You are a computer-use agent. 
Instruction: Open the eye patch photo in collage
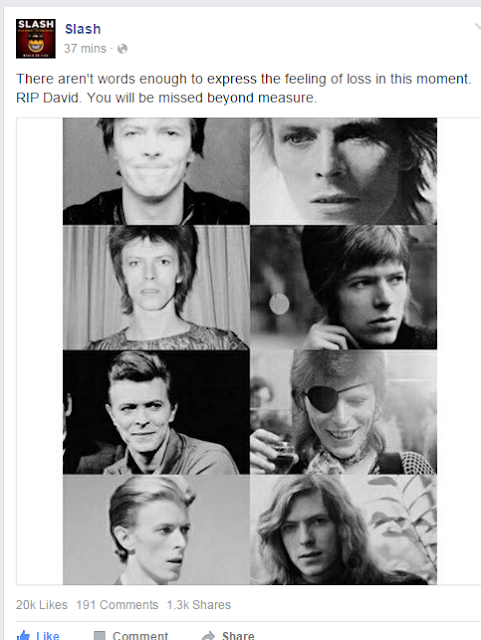coord(343,412)
